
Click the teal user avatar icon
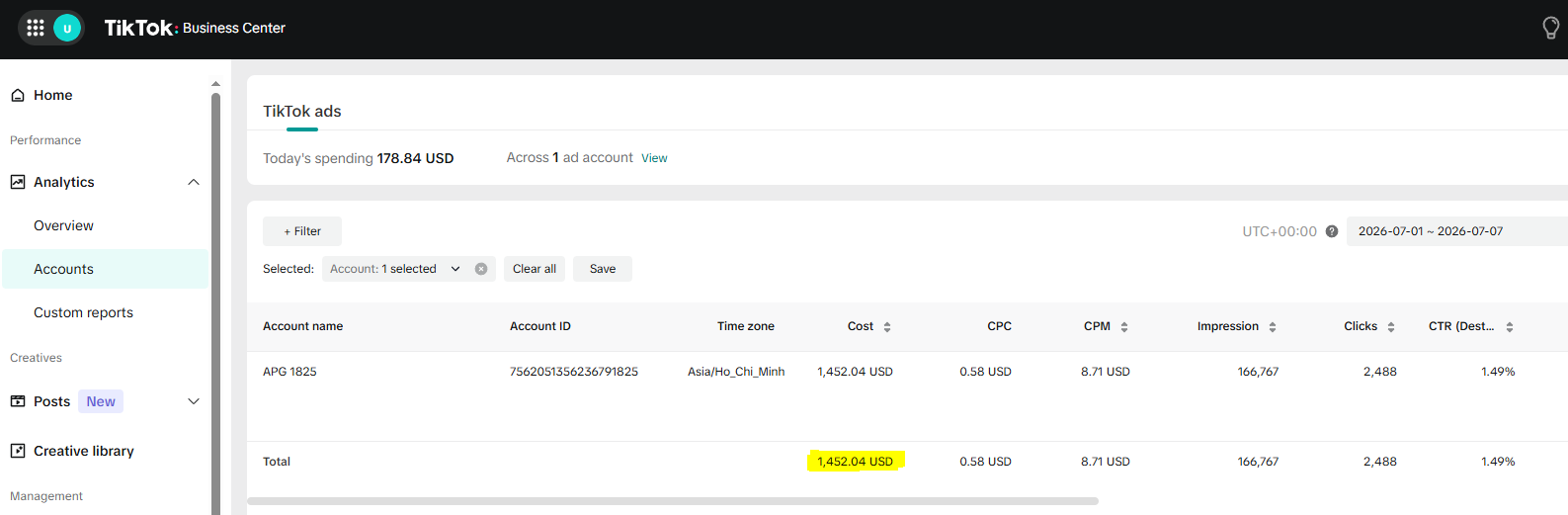click(x=67, y=28)
